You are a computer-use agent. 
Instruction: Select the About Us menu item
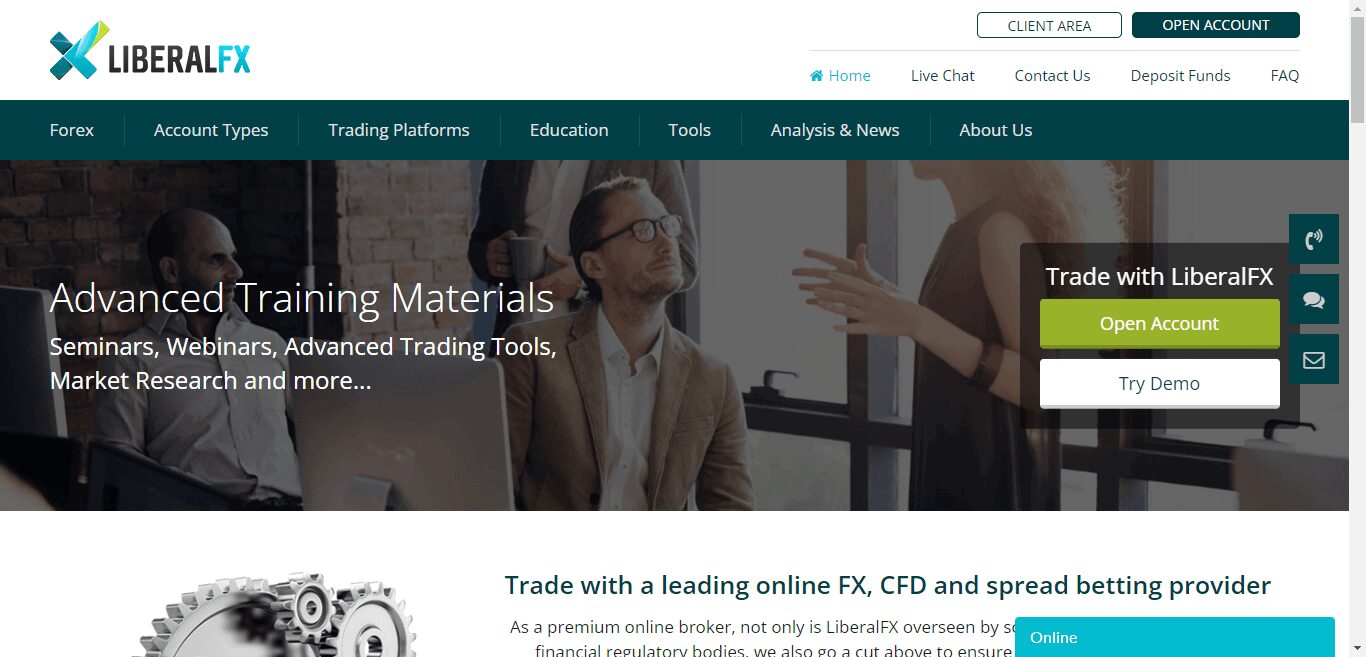click(x=996, y=130)
